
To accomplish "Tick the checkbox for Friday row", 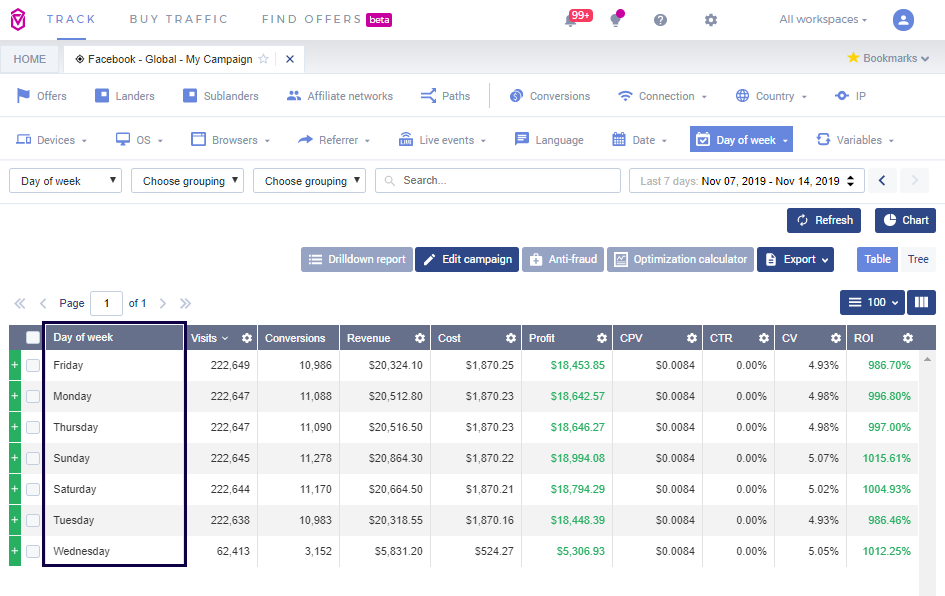I will [33, 366].
